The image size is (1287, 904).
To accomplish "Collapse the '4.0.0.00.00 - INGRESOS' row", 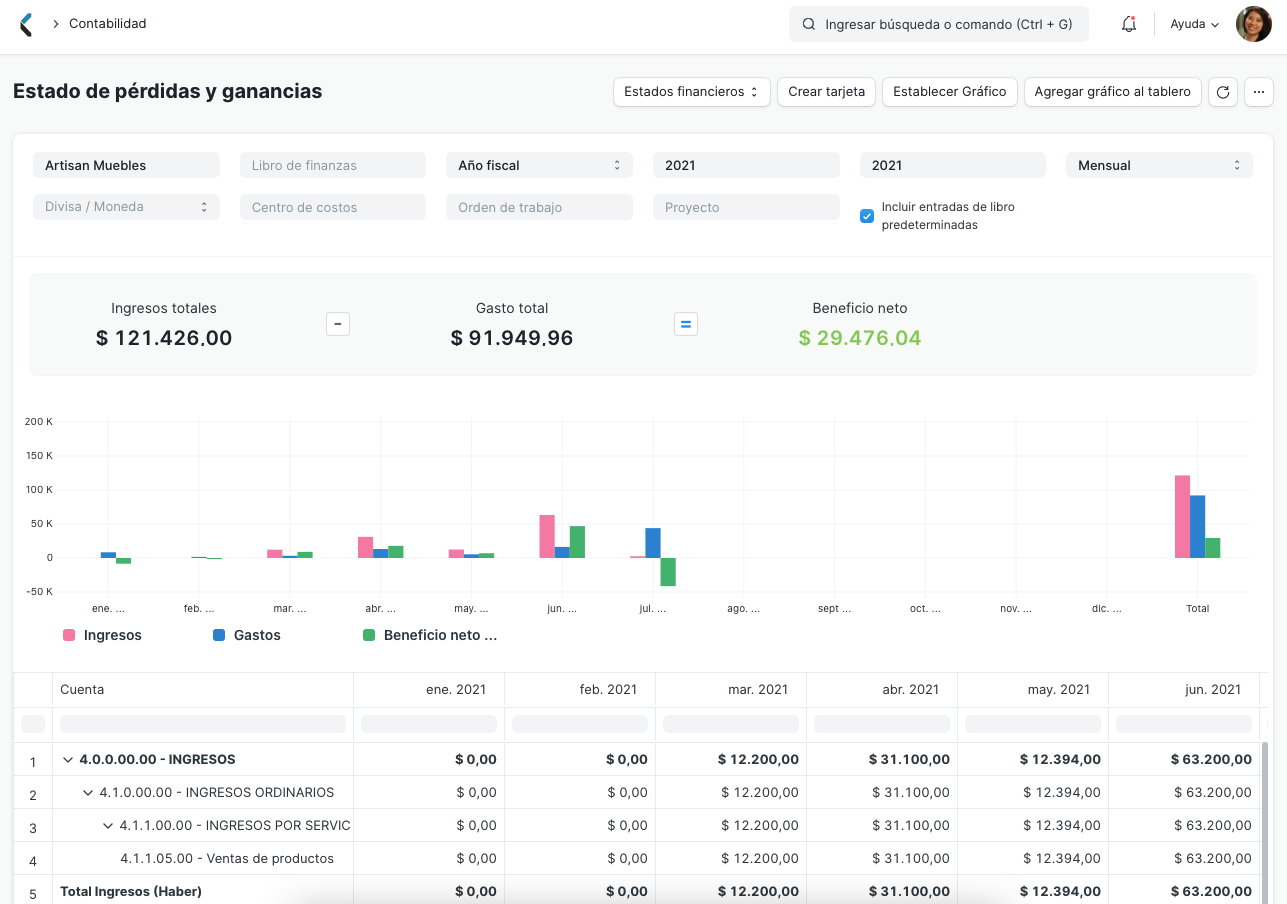I will pyautogui.click(x=68, y=759).
